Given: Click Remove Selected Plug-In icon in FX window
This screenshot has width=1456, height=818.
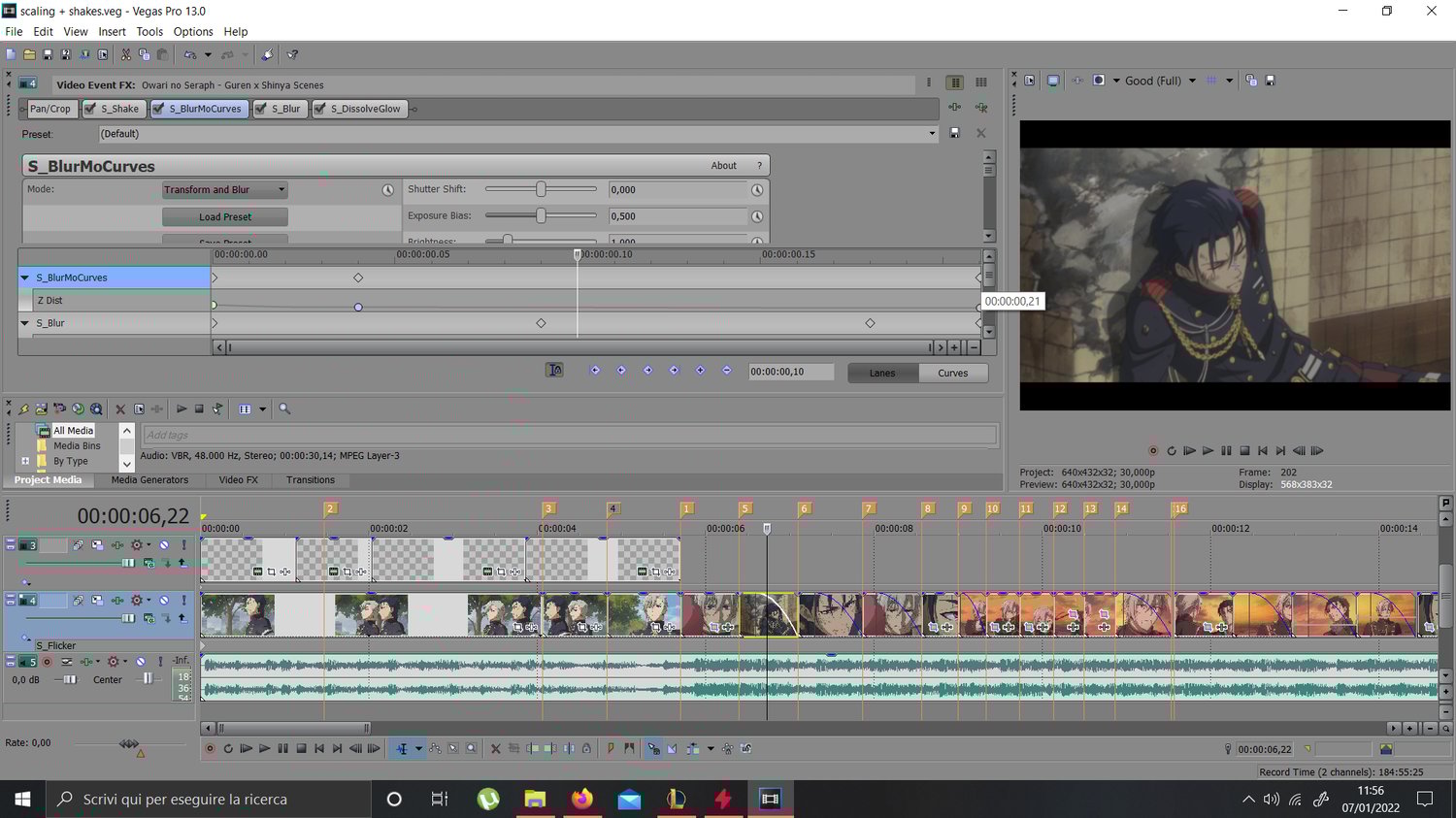Looking at the screenshot, I should tap(981, 108).
